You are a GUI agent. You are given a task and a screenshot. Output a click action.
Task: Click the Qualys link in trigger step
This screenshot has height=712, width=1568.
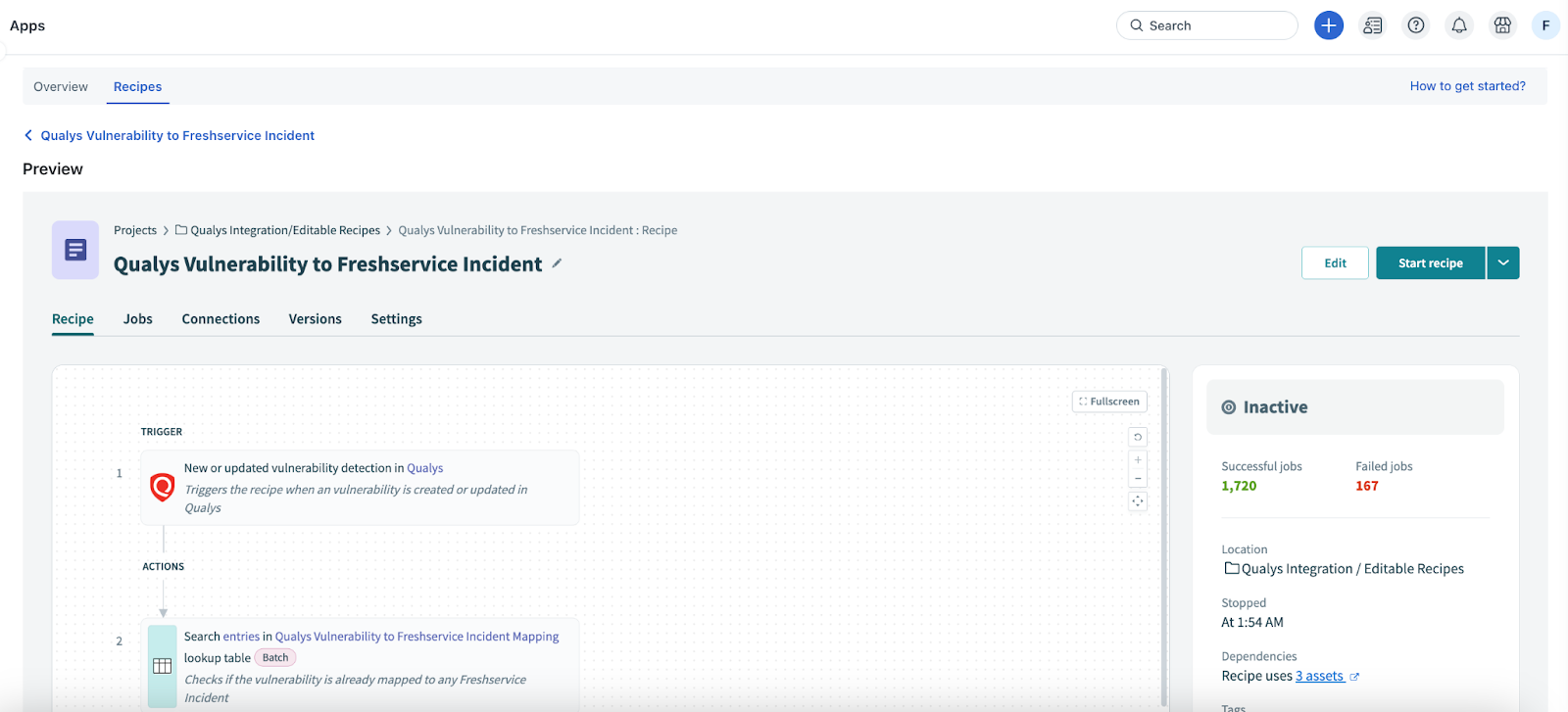pos(425,468)
